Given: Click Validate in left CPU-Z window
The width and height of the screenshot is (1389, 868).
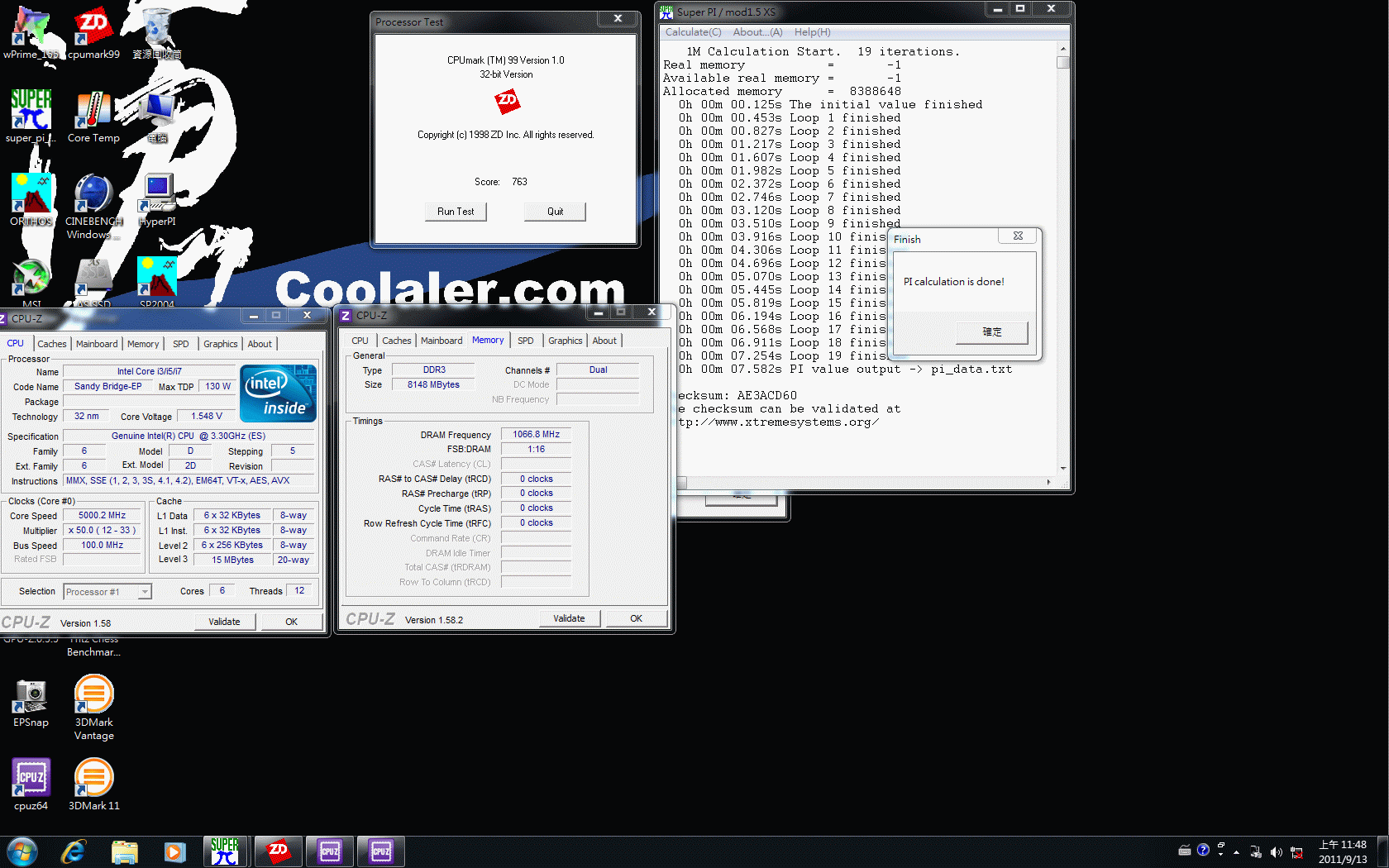Looking at the screenshot, I should [224, 622].
